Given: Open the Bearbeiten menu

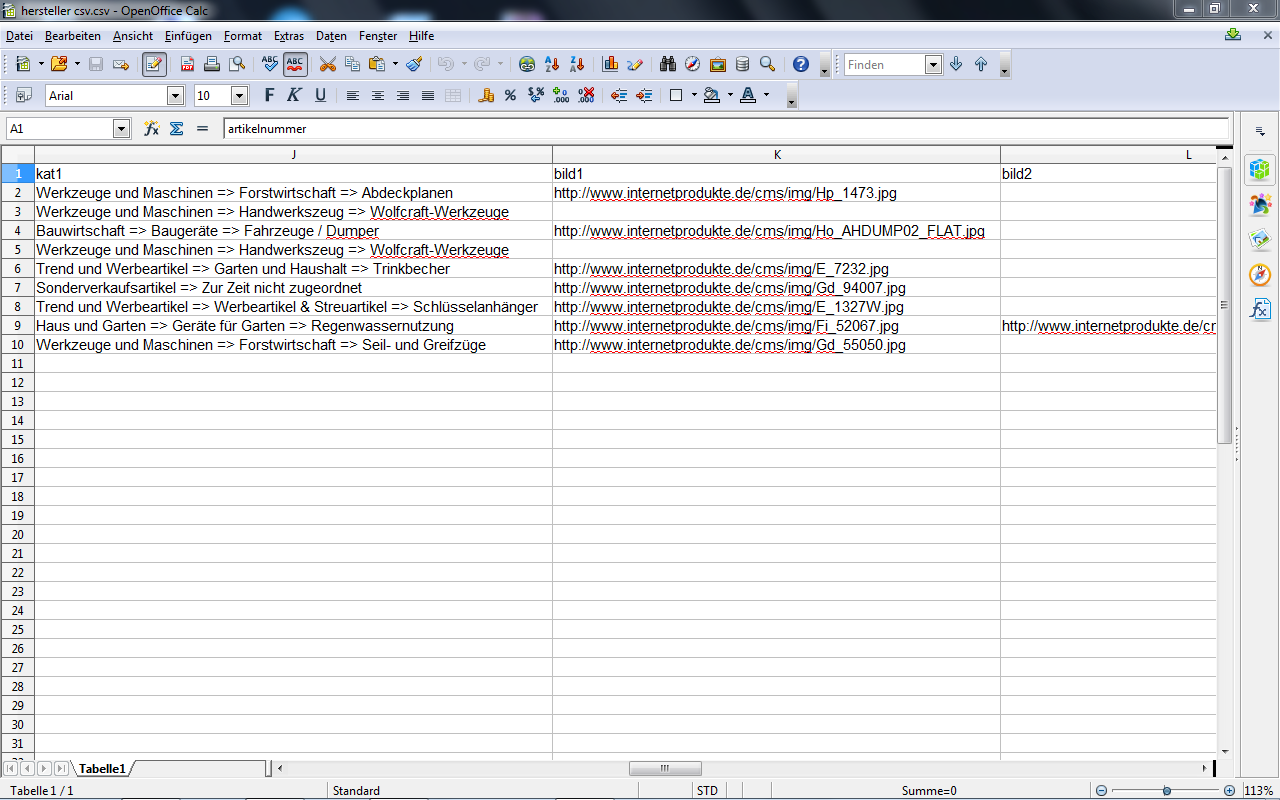Looking at the screenshot, I should click(x=73, y=36).
